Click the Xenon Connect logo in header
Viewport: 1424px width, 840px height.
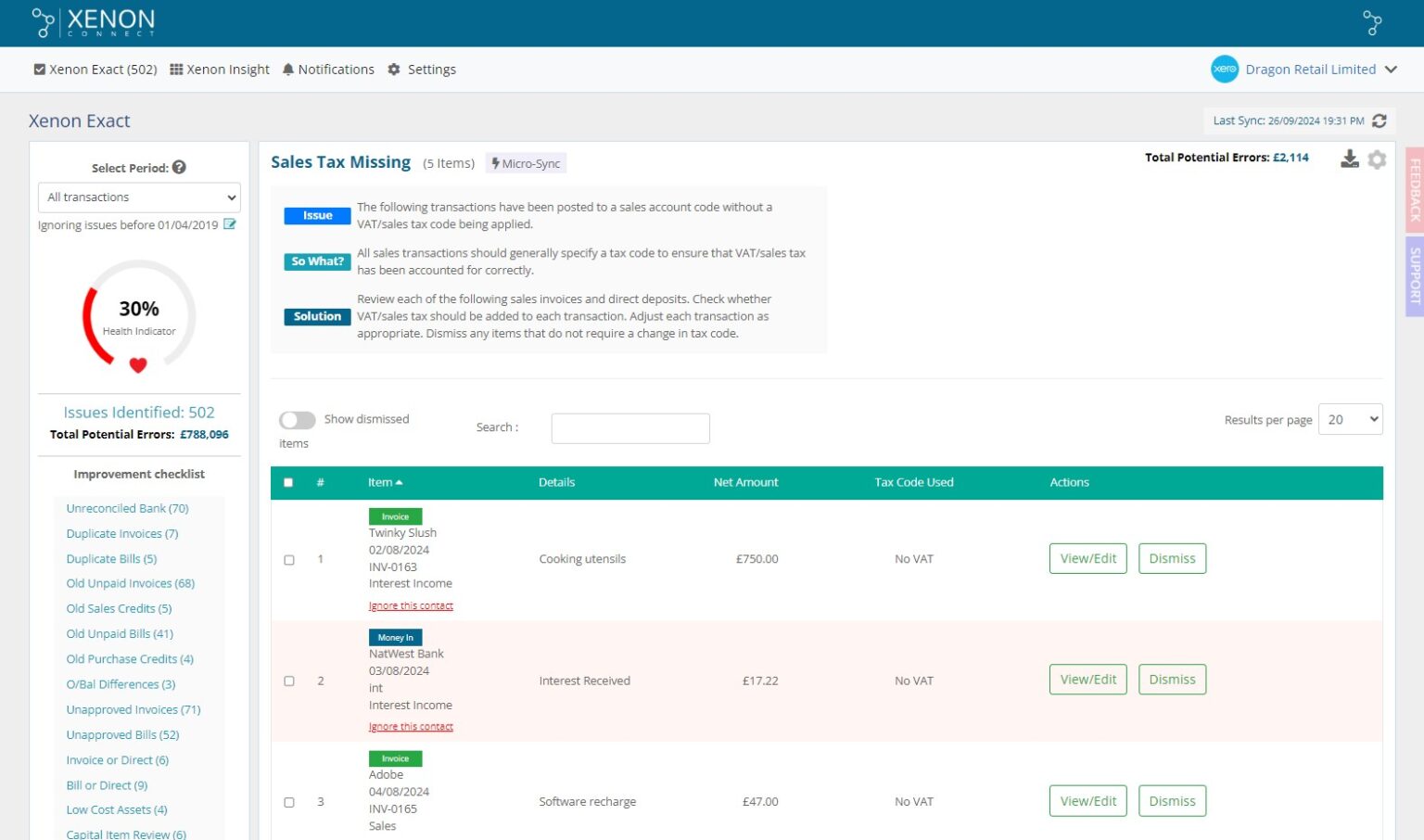click(94, 22)
